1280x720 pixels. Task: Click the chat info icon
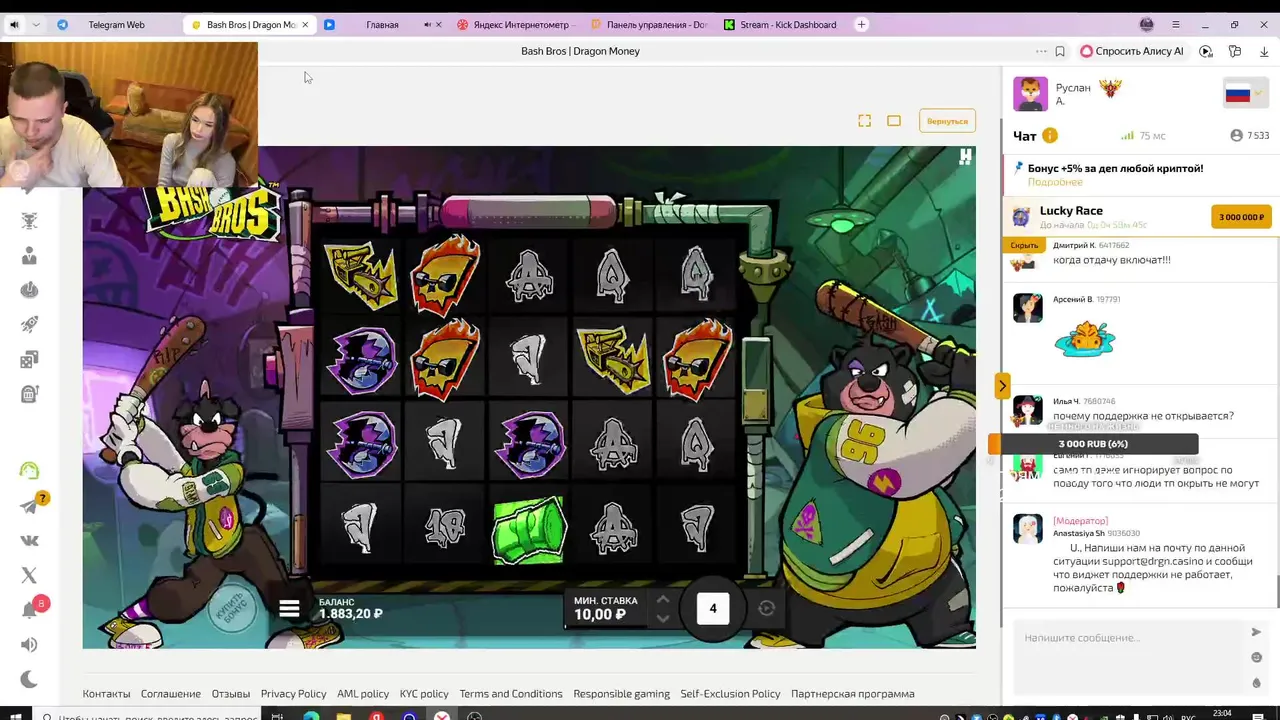tap(1050, 135)
